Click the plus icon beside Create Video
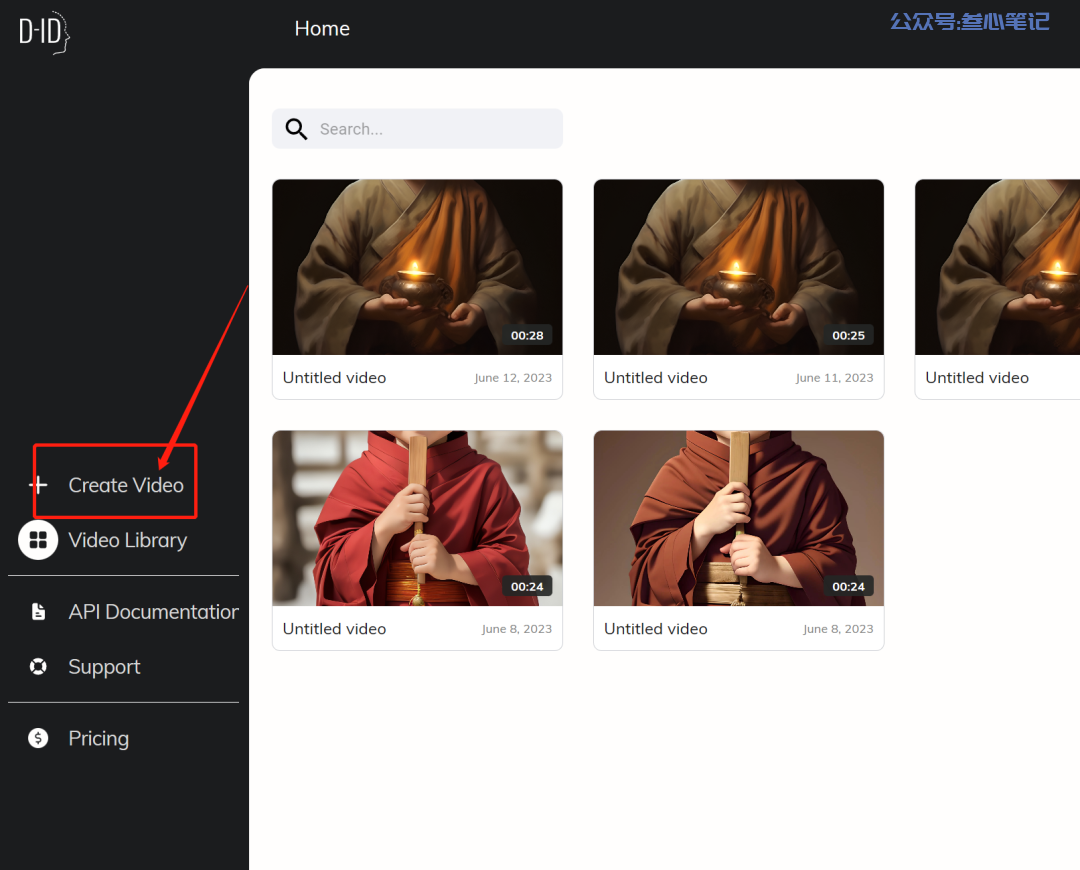The height and width of the screenshot is (870, 1080). point(39,485)
